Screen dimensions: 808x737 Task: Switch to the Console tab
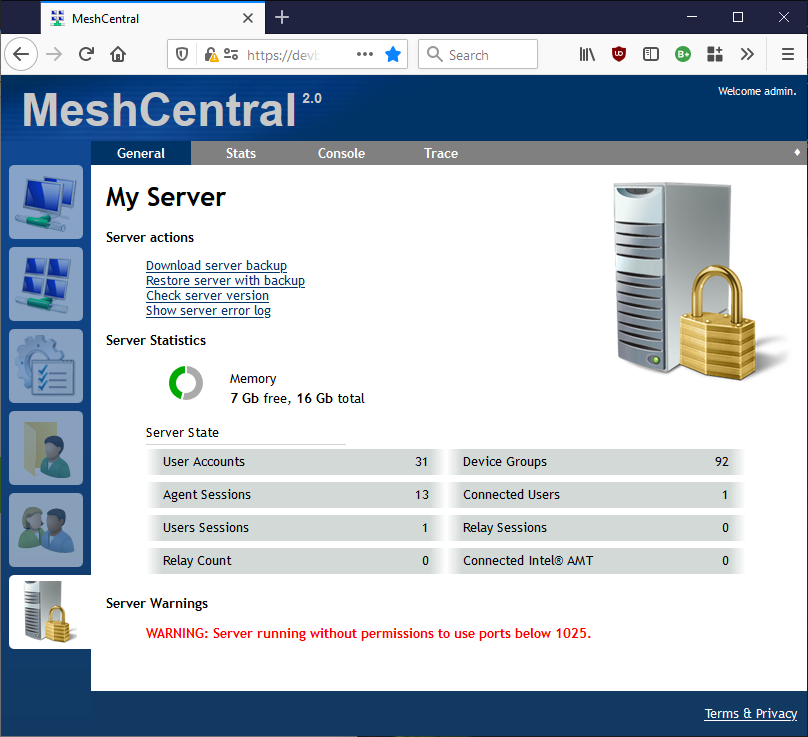coord(341,153)
